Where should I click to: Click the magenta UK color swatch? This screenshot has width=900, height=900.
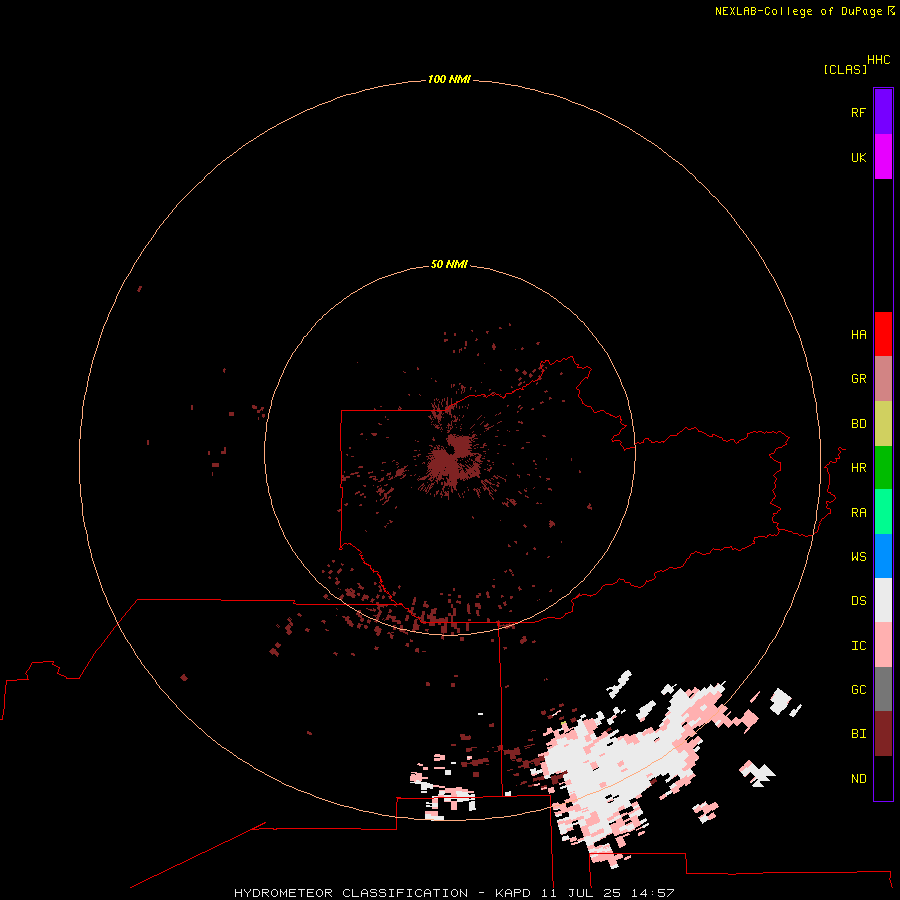coord(883,157)
